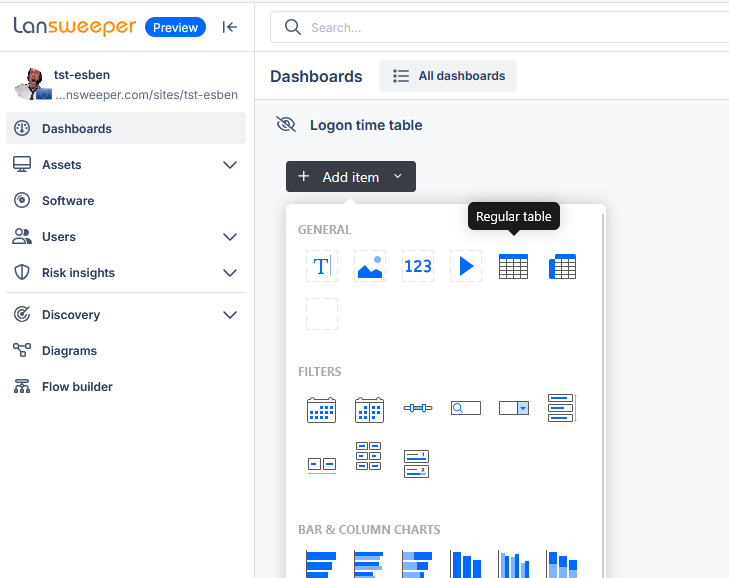The image size is (729, 578).
Task: Open Diagrams in the sidebar
Action: click(x=126, y=351)
